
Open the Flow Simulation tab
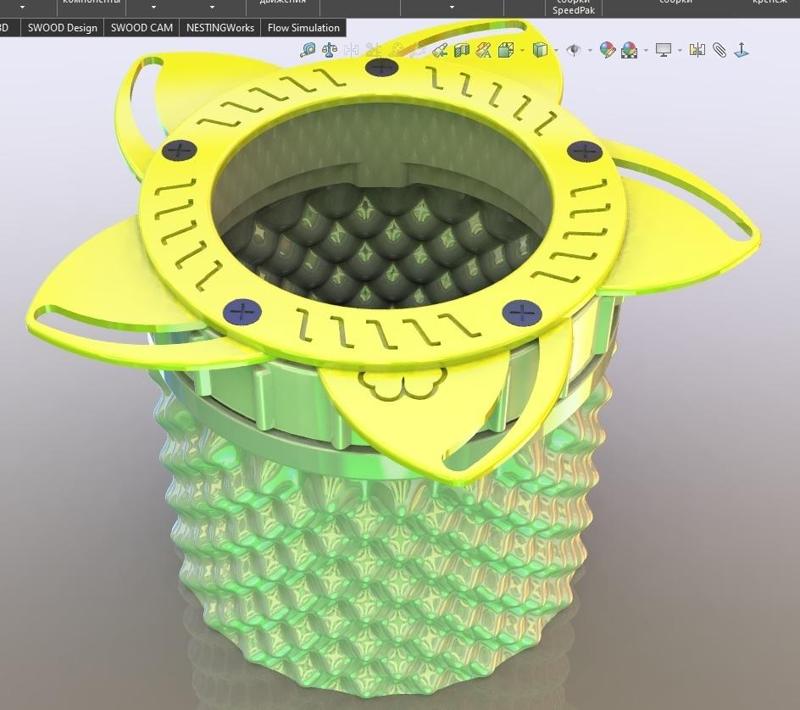(x=303, y=28)
